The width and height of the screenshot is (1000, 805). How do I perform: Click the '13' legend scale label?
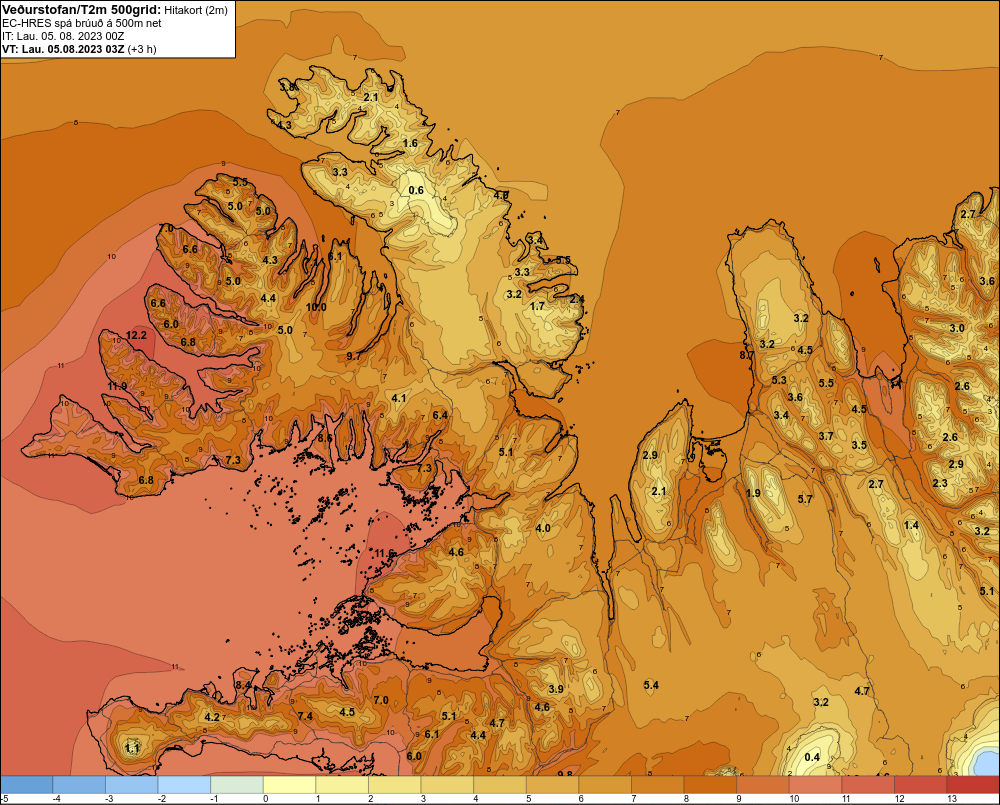click(x=951, y=799)
